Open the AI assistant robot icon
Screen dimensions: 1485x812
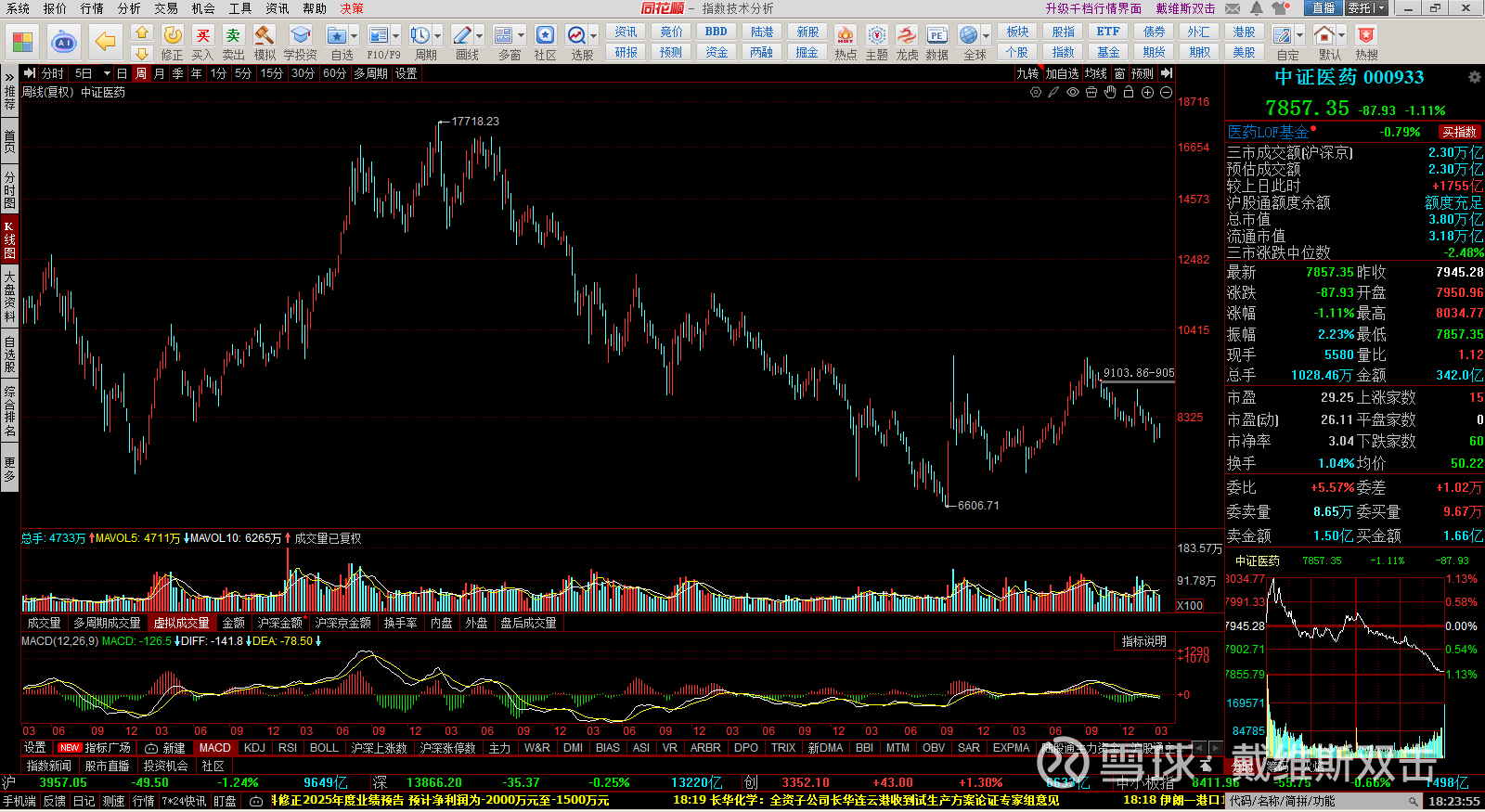[x=63, y=42]
